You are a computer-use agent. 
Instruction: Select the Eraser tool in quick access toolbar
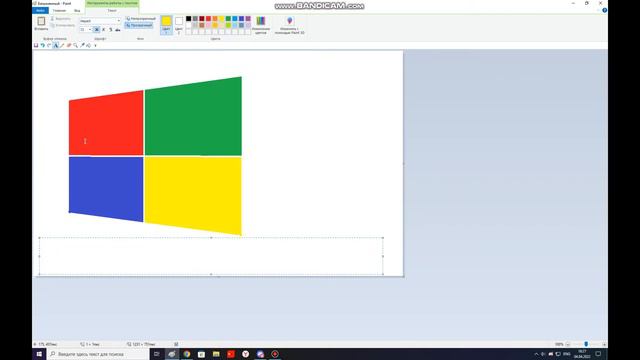click(x=69, y=45)
